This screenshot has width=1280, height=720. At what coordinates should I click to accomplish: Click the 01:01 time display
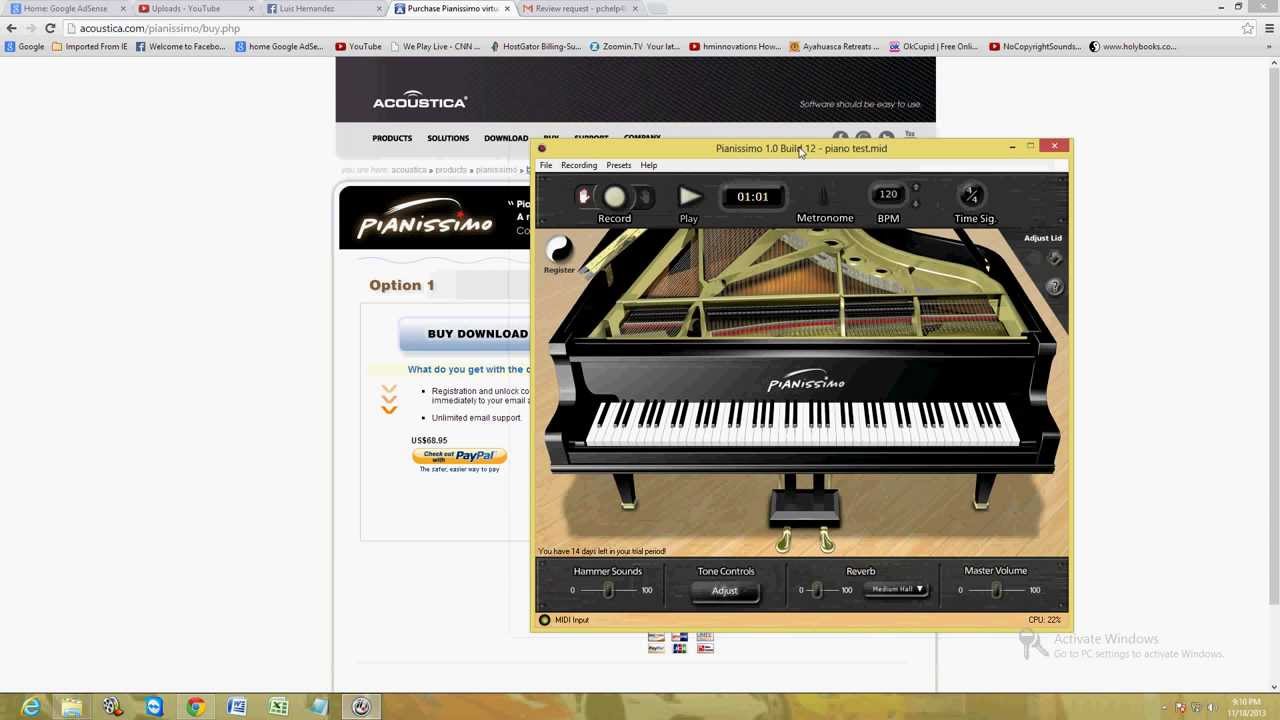tap(753, 197)
